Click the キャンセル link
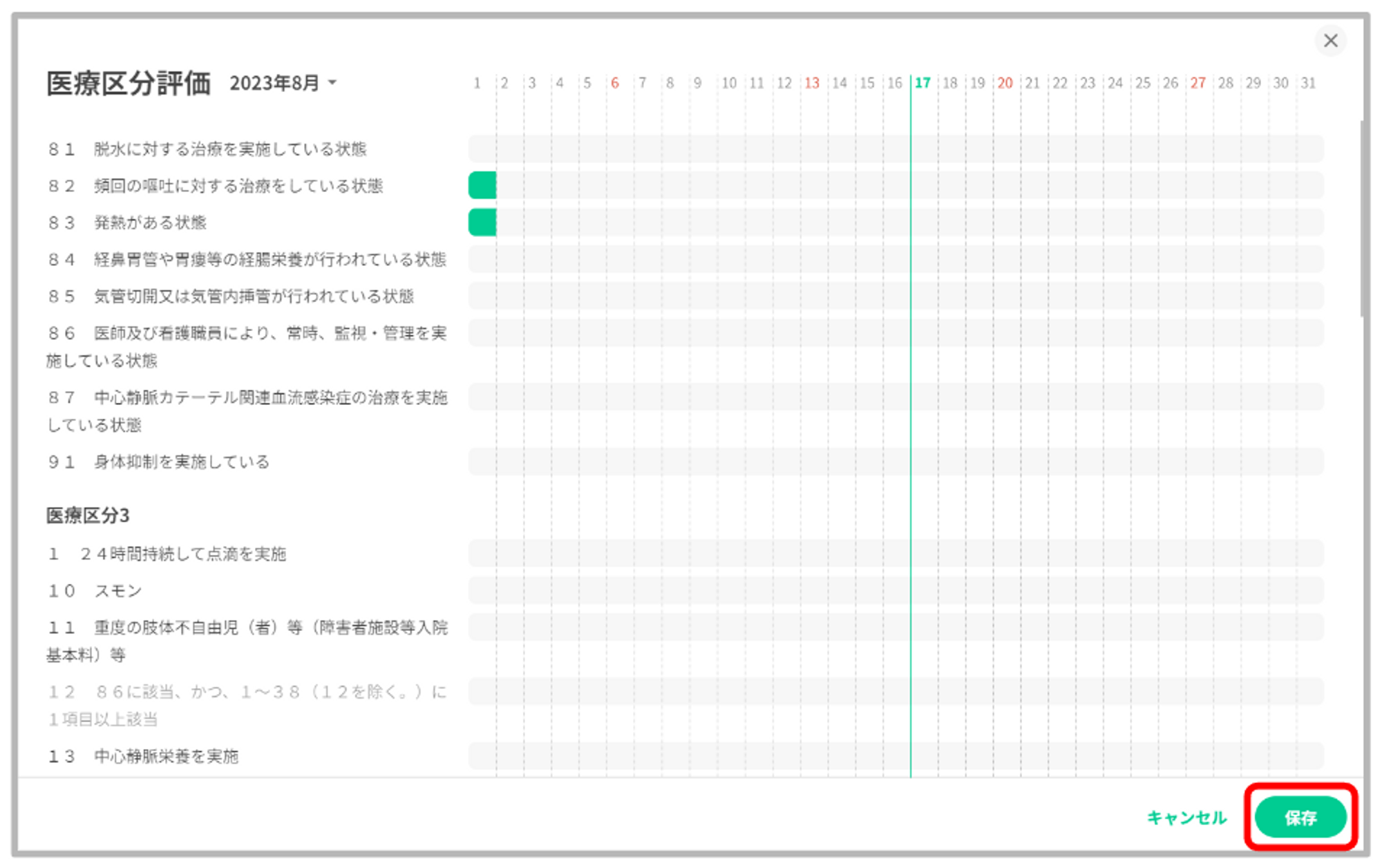The width and height of the screenshot is (1382, 868). click(x=1186, y=818)
